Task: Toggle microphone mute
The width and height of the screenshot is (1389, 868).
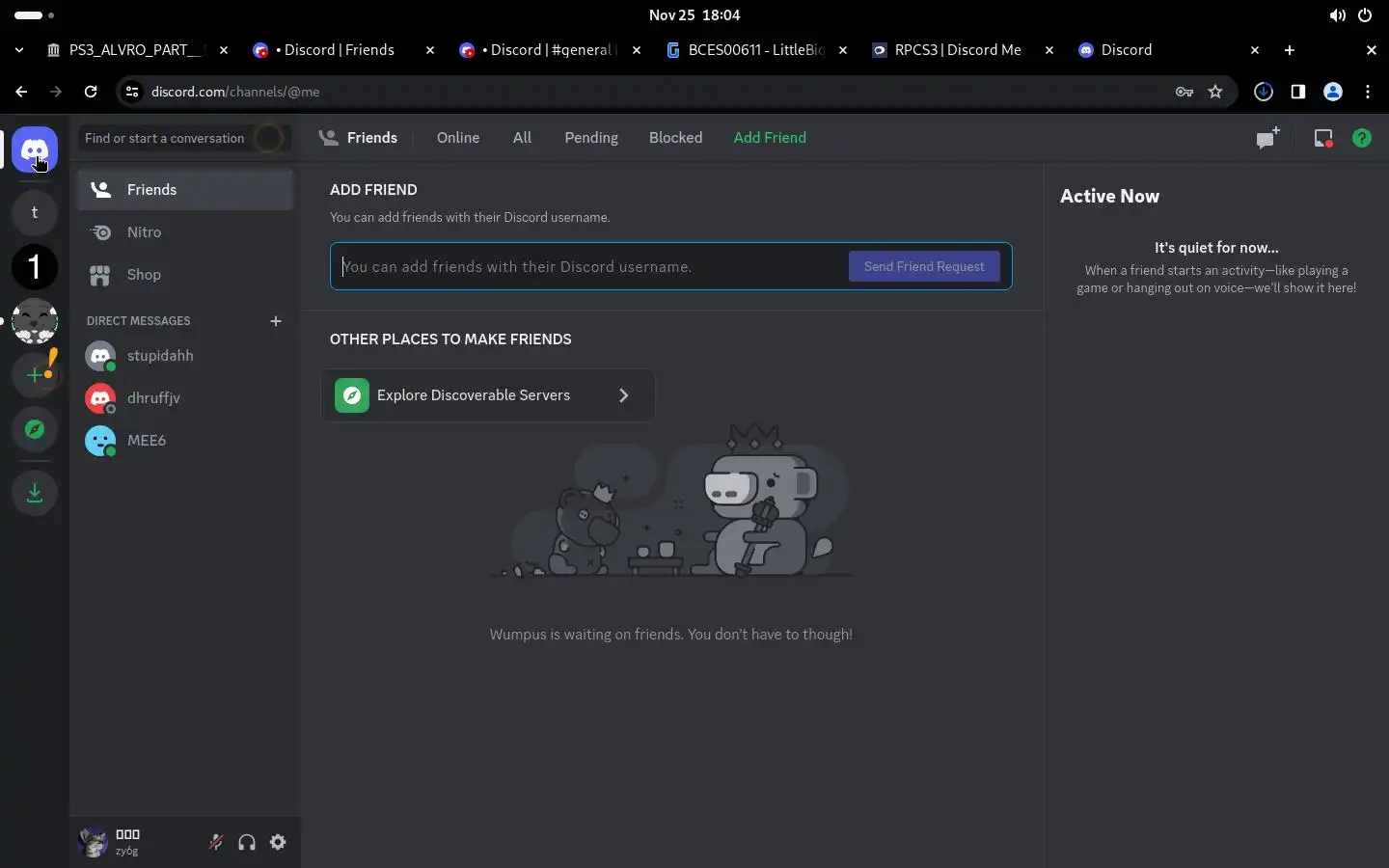Action: (216, 842)
